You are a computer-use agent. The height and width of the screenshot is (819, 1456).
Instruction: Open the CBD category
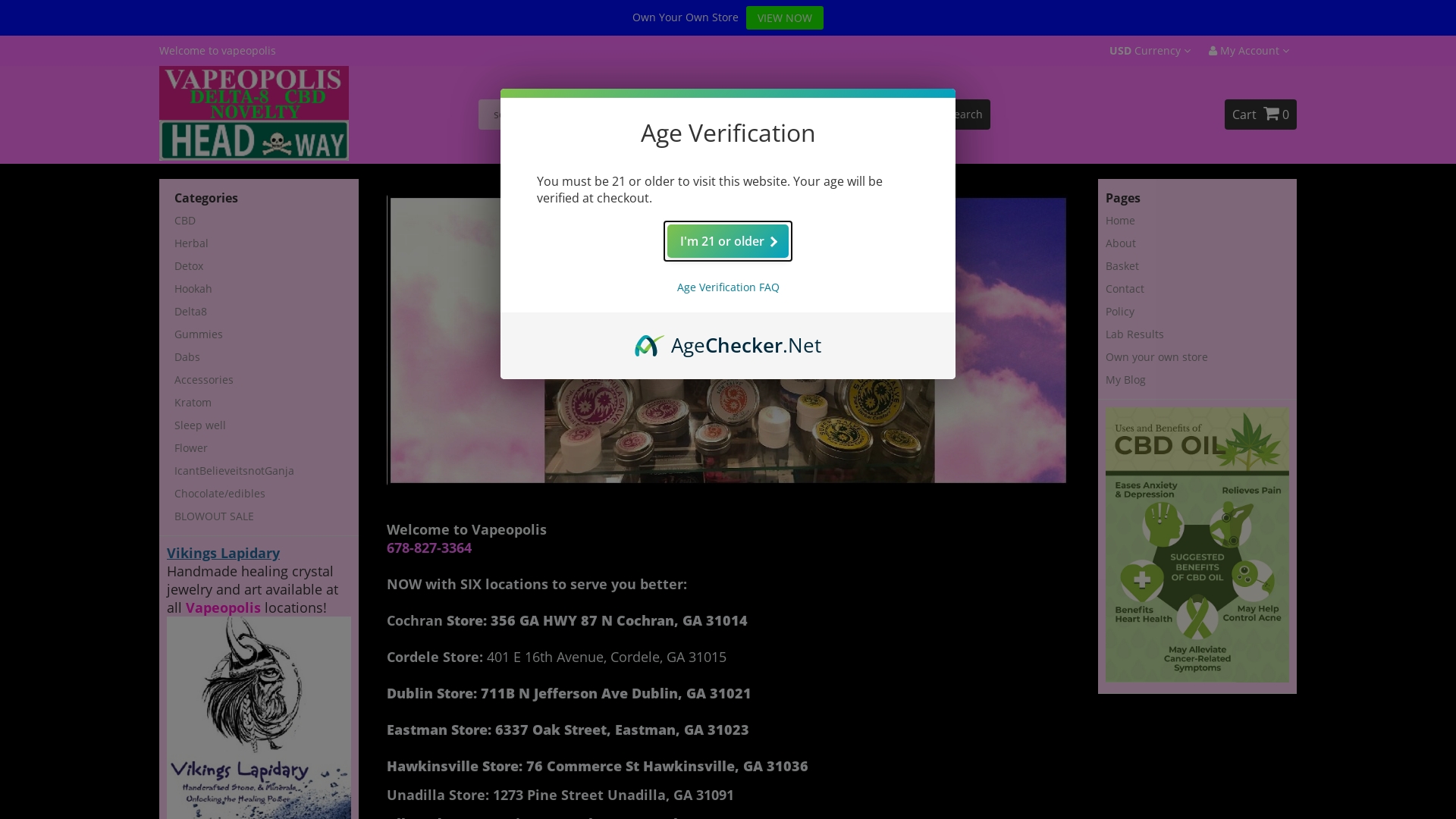[x=185, y=221]
